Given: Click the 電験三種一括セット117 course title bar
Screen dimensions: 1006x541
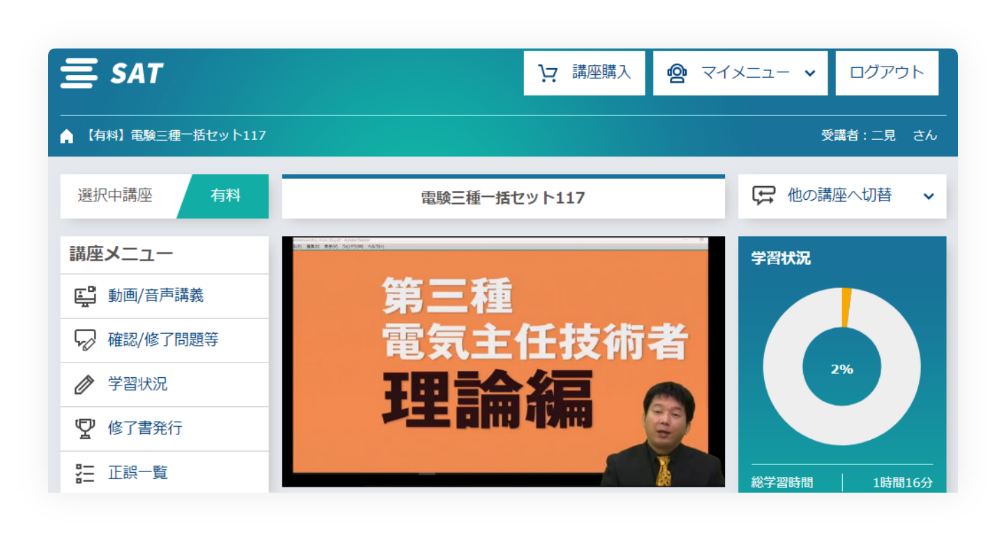Looking at the screenshot, I should [x=503, y=197].
